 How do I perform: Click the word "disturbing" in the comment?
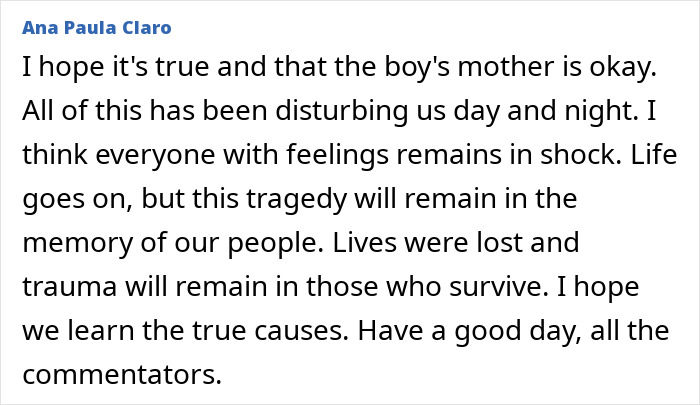click(342, 110)
